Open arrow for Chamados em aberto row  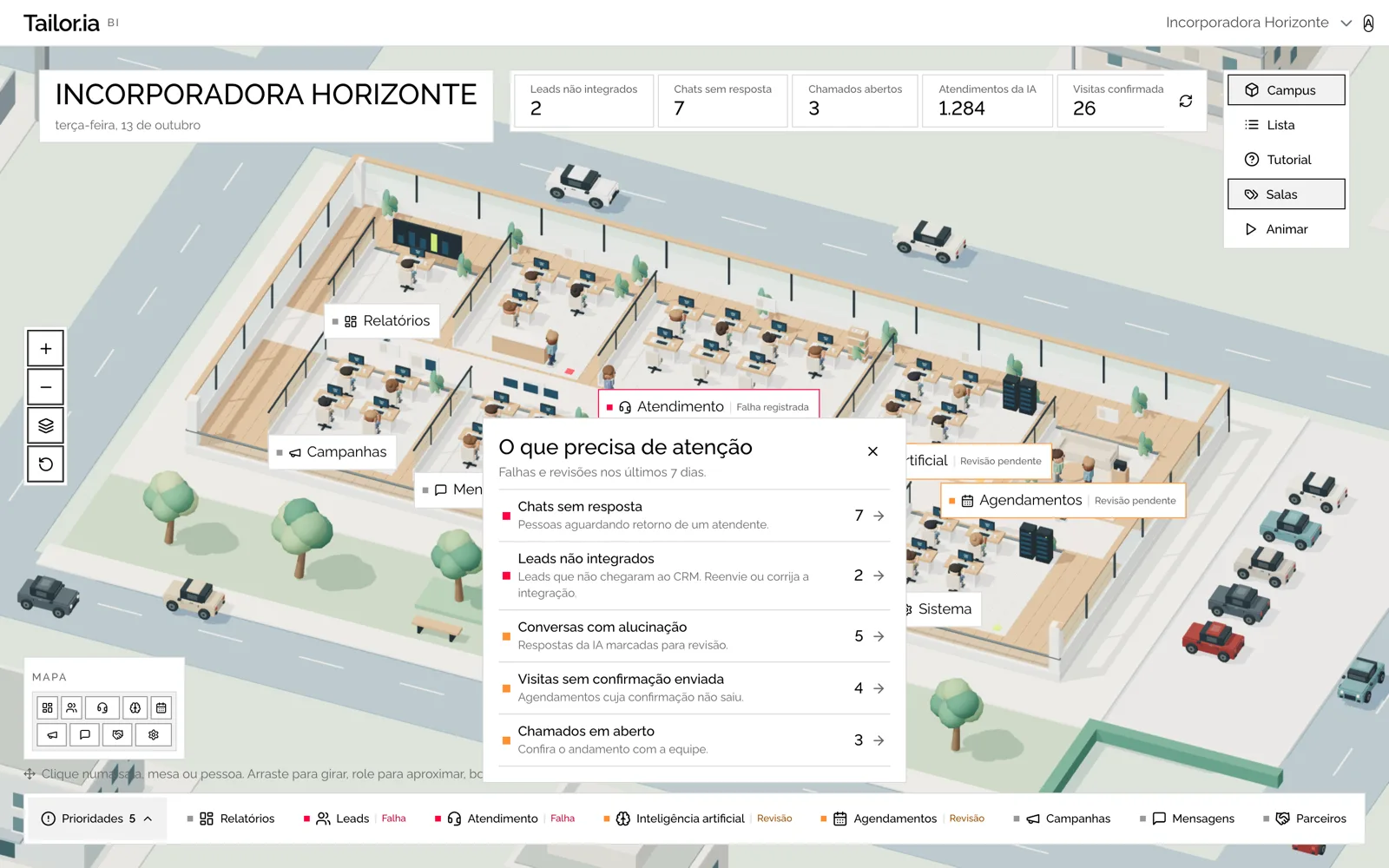[879, 740]
